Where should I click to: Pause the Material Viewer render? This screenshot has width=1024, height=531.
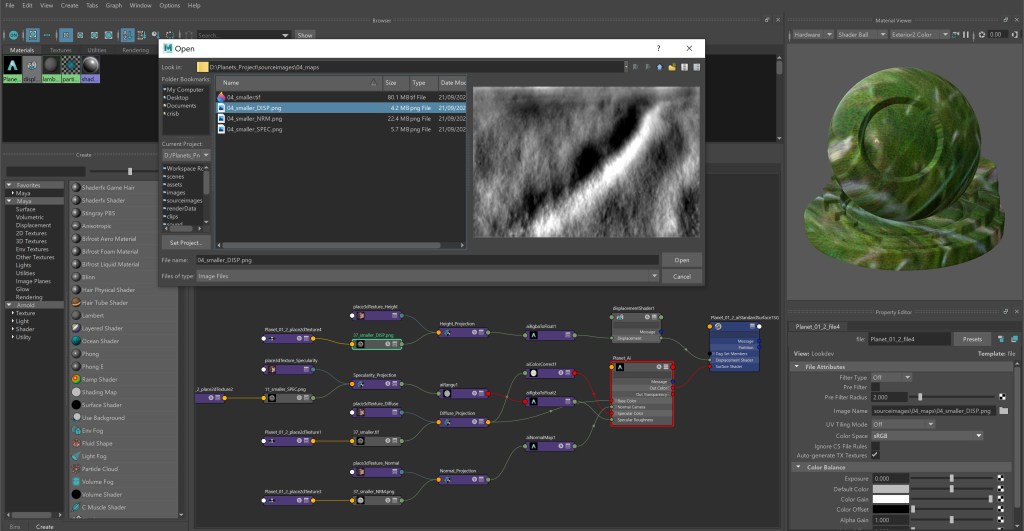coord(968,34)
